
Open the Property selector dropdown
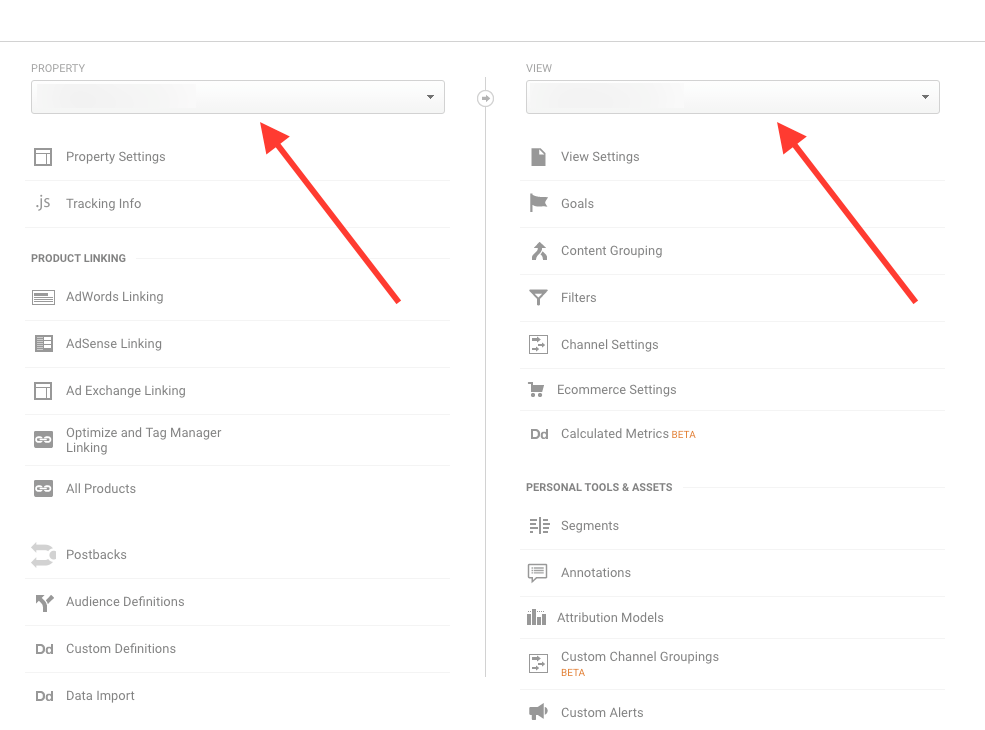point(238,97)
